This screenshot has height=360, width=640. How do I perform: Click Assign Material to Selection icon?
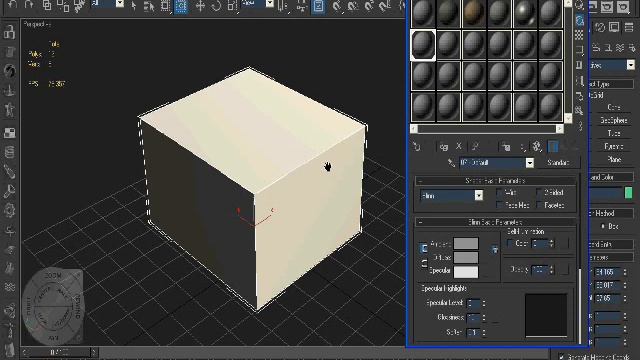[444, 147]
